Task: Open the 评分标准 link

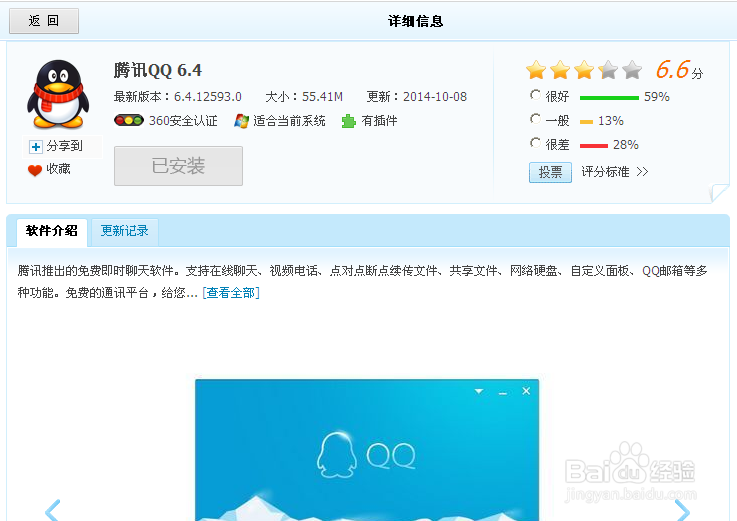Action: tap(605, 172)
